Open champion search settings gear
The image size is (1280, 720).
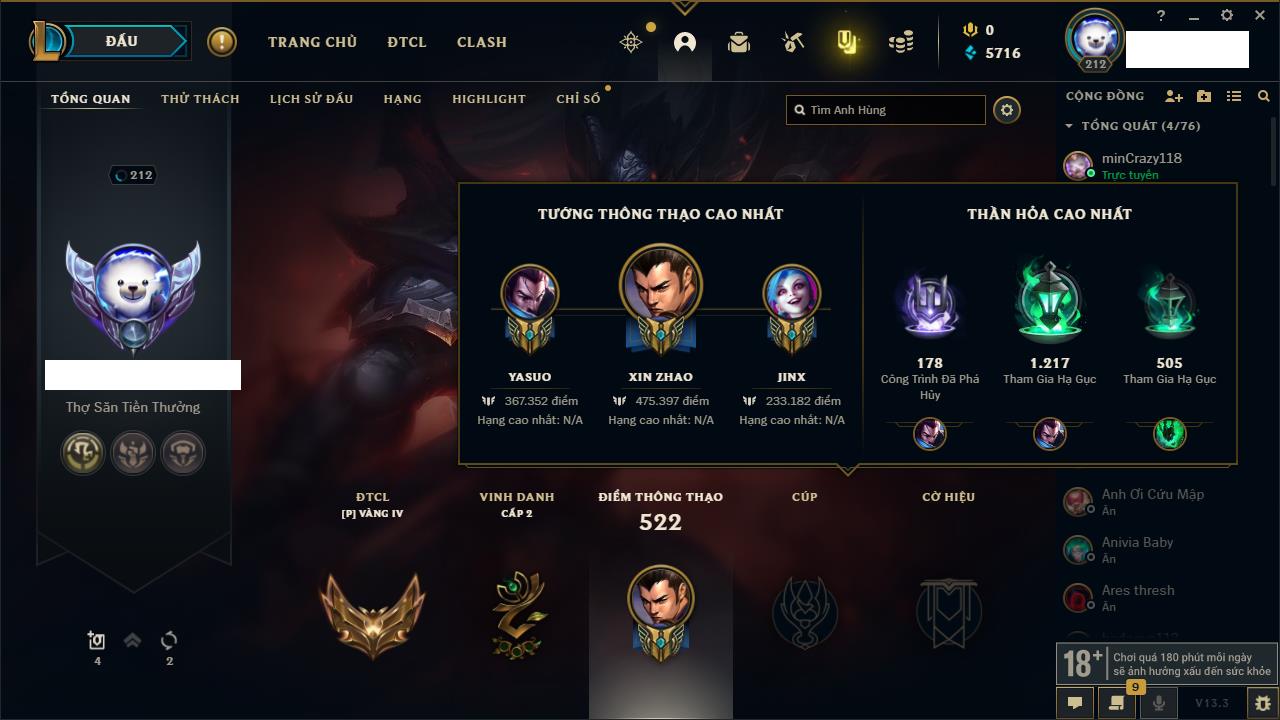click(x=1007, y=110)
